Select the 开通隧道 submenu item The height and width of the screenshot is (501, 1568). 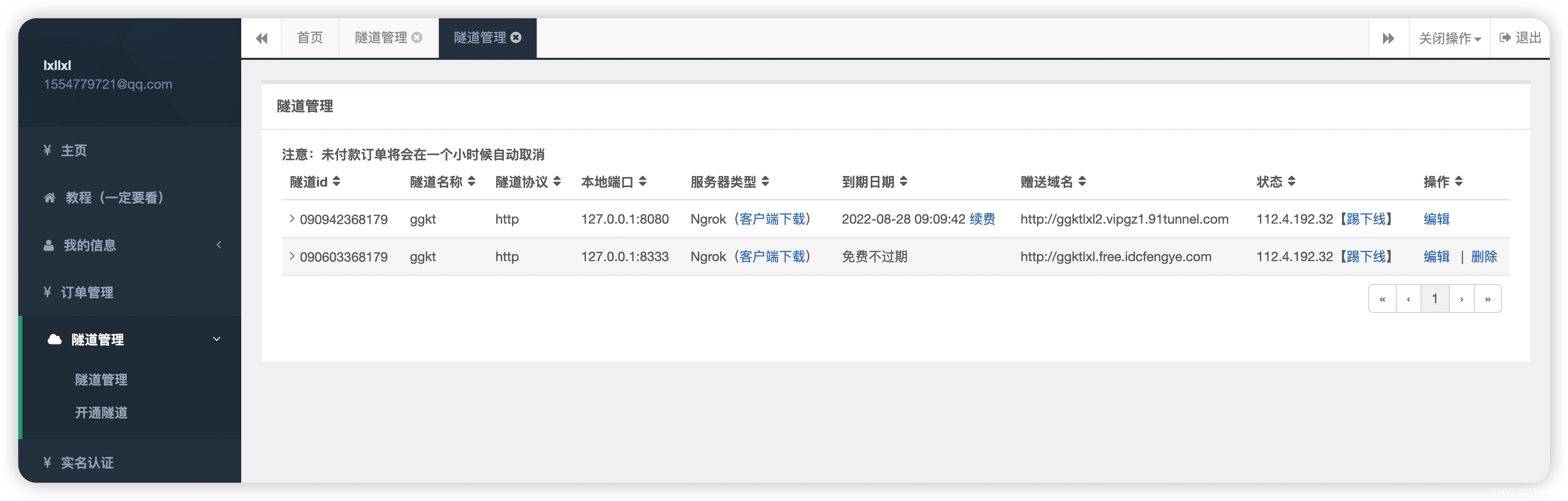pyautogui.click(x=101, y=413)
